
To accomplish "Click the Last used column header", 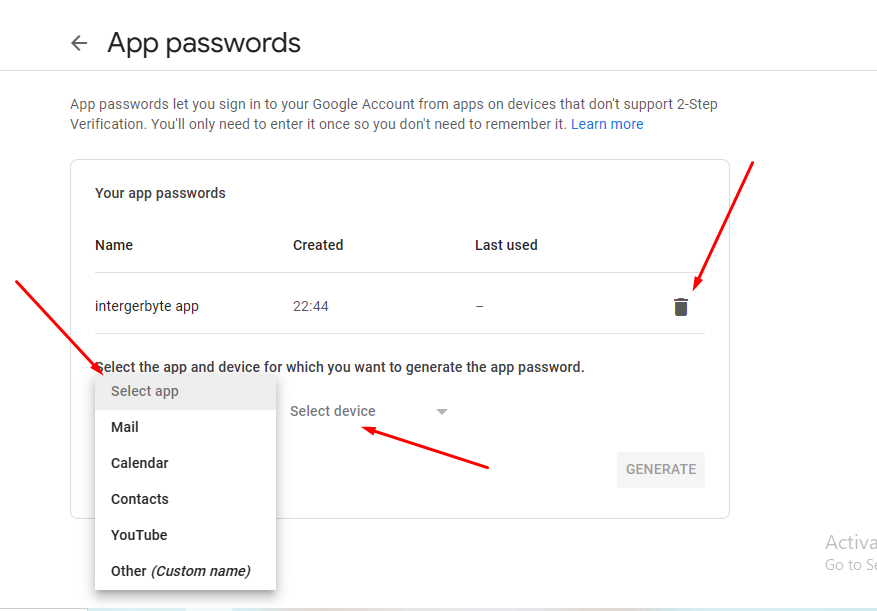I will pos(506,245).
